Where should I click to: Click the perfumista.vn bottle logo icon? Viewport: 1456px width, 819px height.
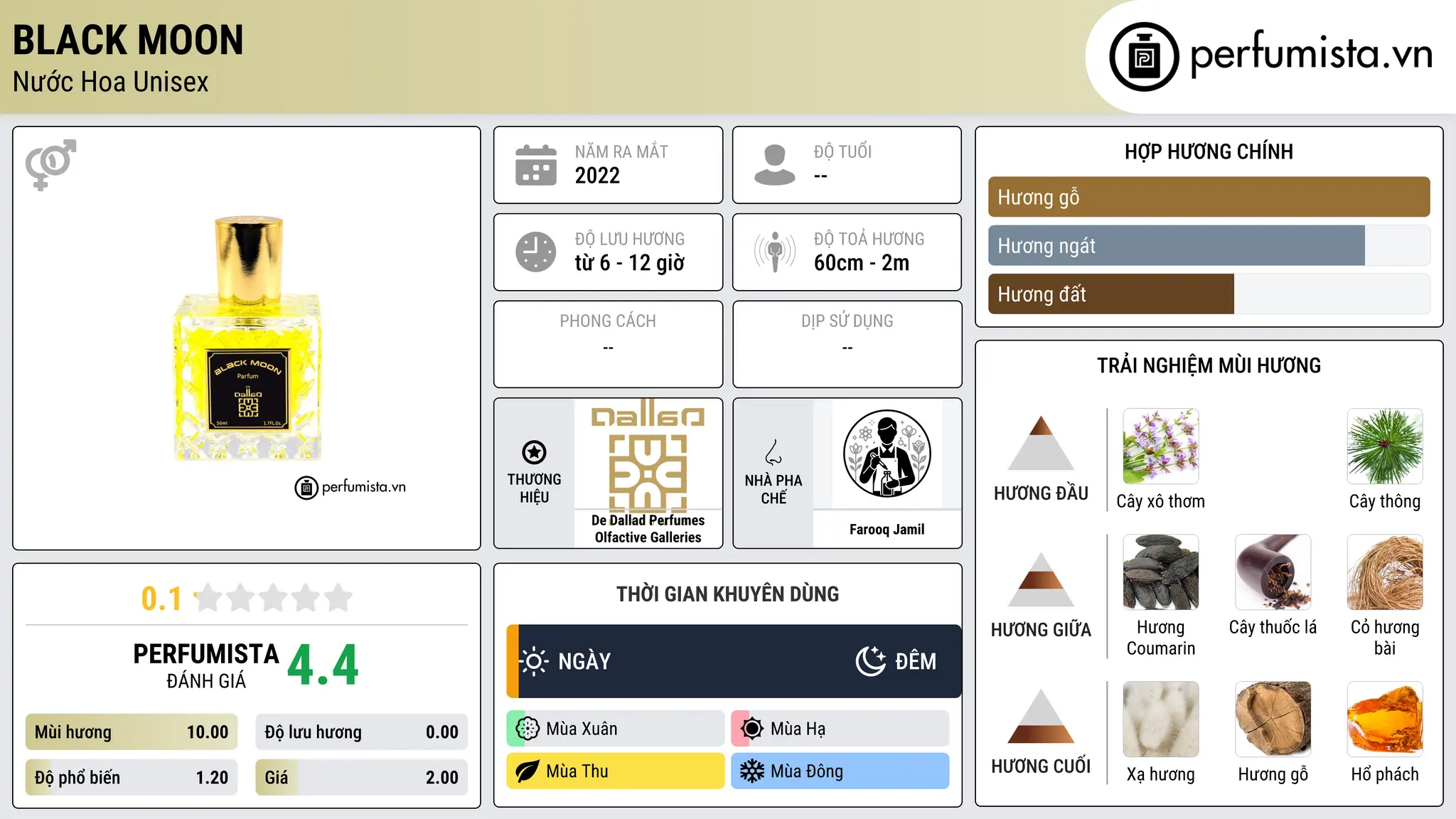pyautogui.click(x=1144, y=57)
